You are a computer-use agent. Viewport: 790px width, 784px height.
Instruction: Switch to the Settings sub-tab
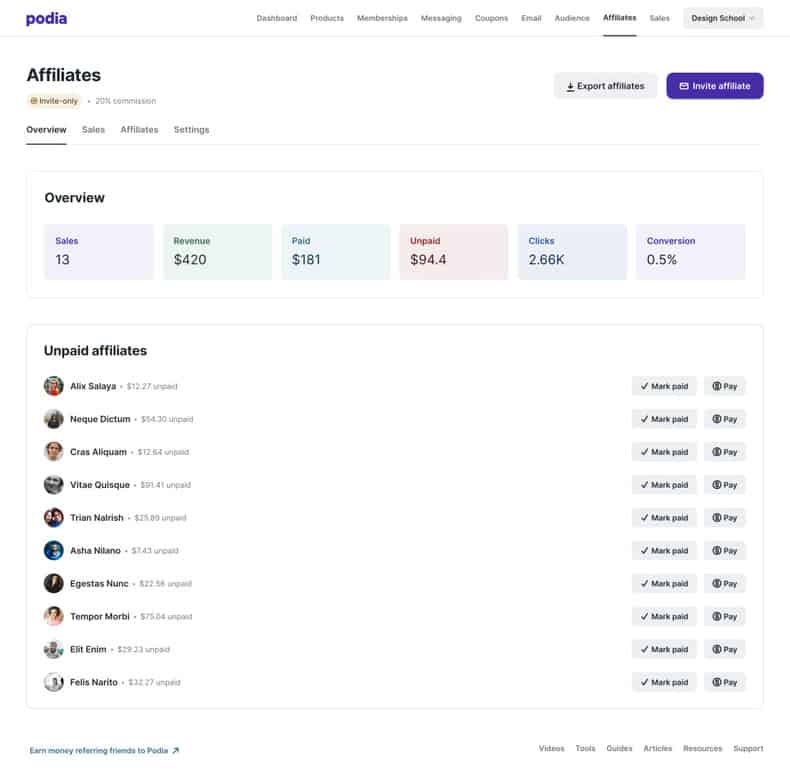click(191, 129)
